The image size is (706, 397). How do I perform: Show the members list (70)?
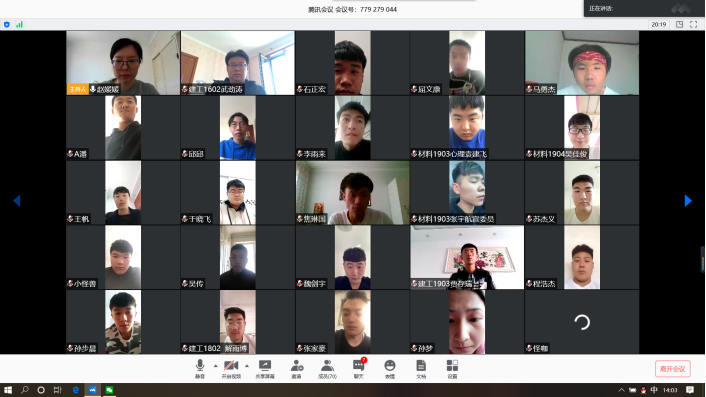pos(327,369)
